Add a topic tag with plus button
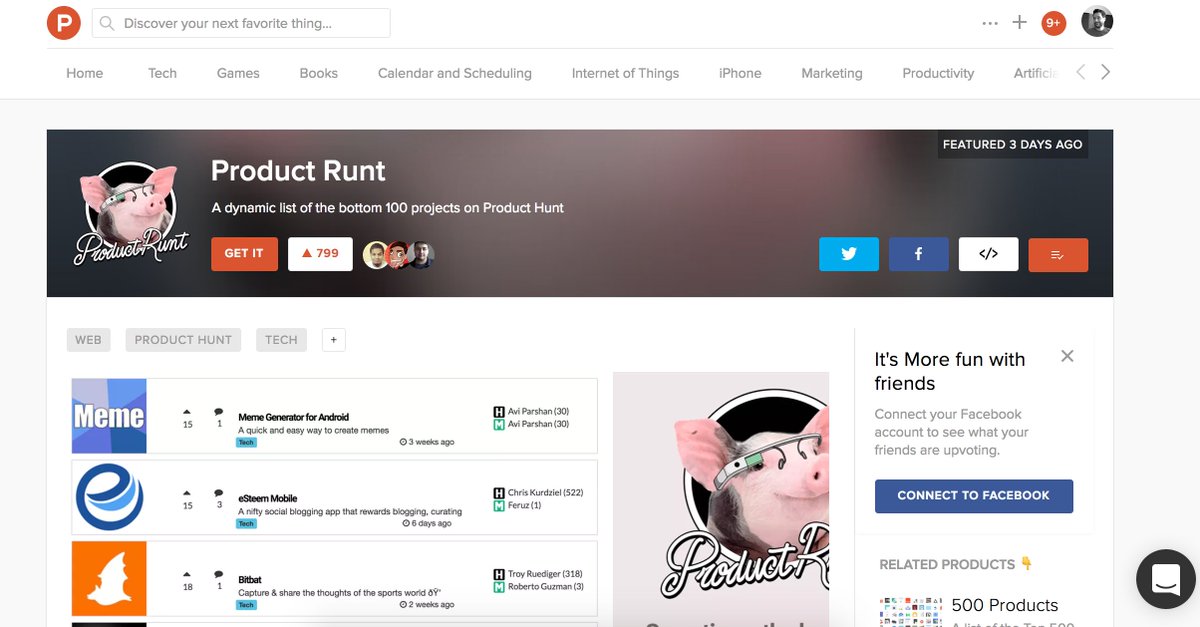Viewport: 1200px width, 627px height. click(333, 340)
